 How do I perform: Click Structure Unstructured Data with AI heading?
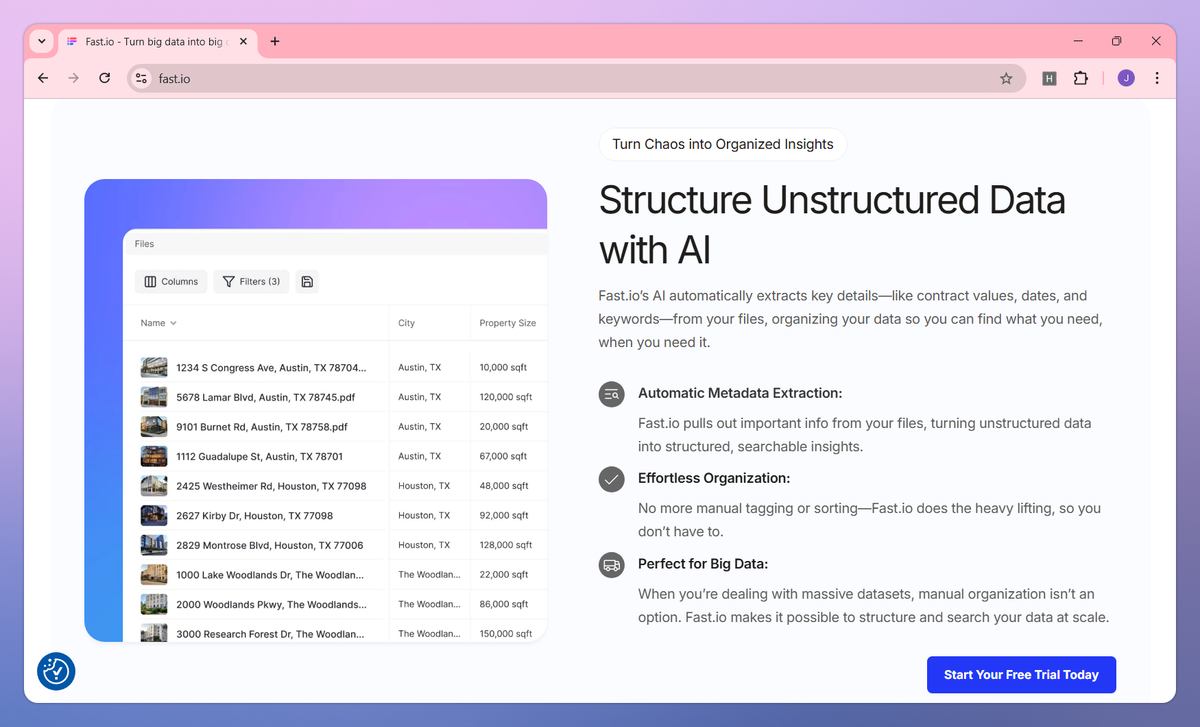tap(832, 225)
